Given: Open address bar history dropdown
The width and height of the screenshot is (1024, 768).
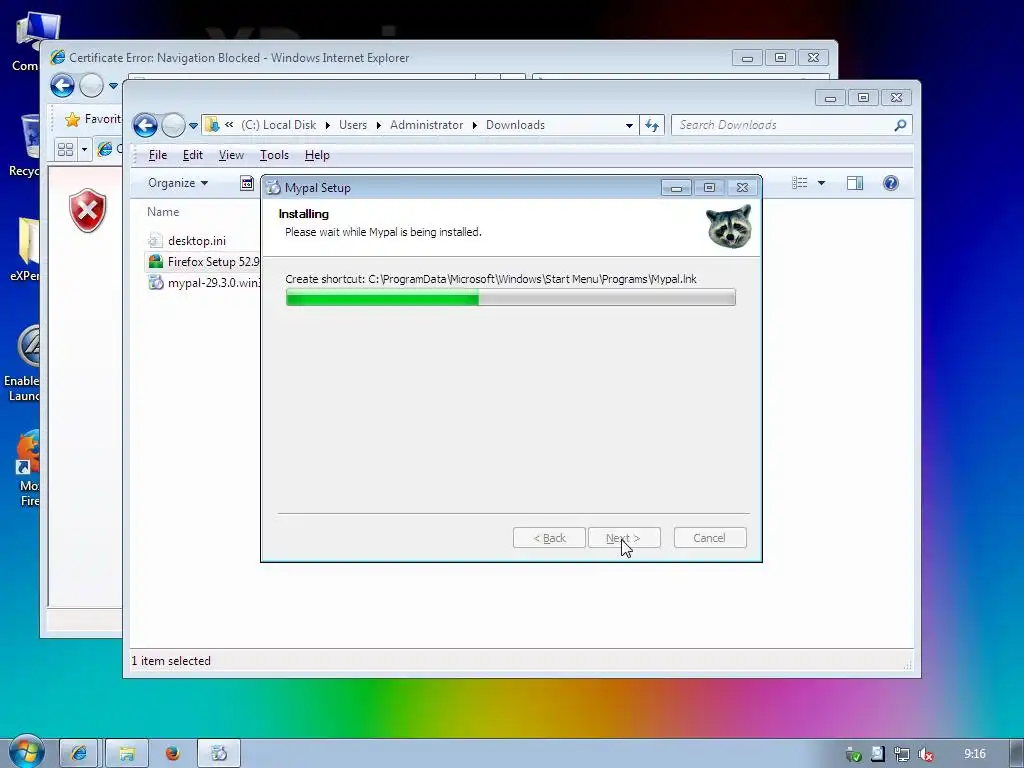Looking at the screenshot, I should [629, 125].
